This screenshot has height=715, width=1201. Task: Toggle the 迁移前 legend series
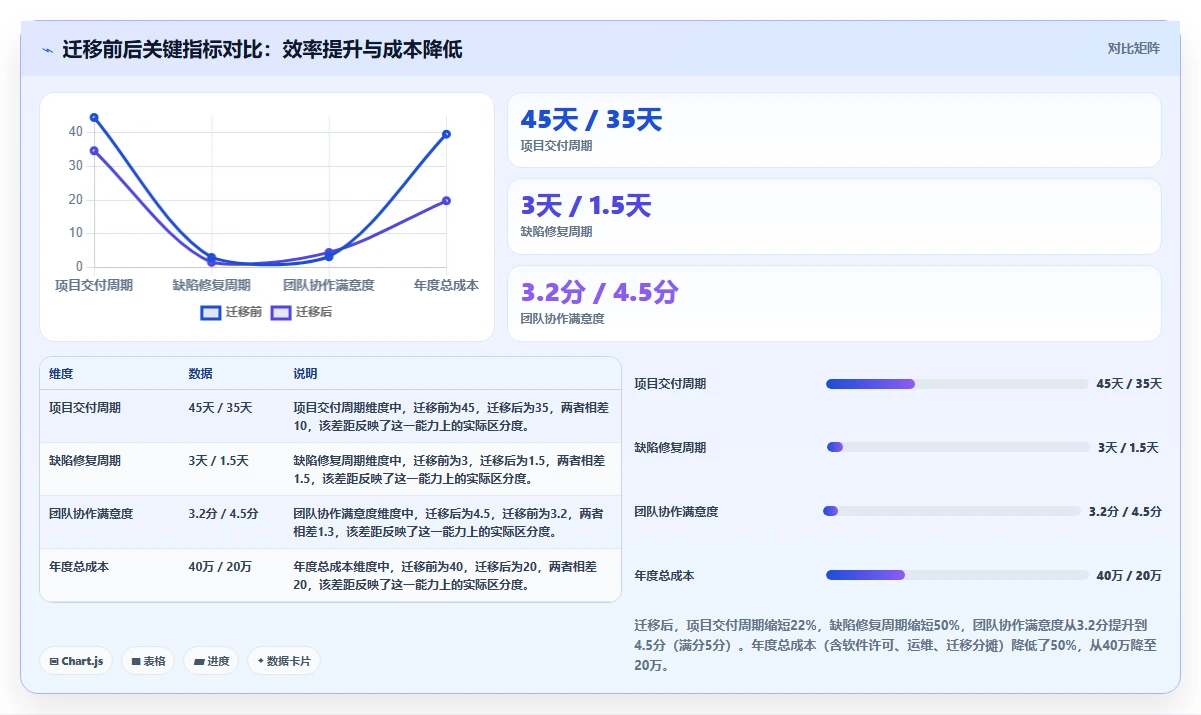click(231, 312)
